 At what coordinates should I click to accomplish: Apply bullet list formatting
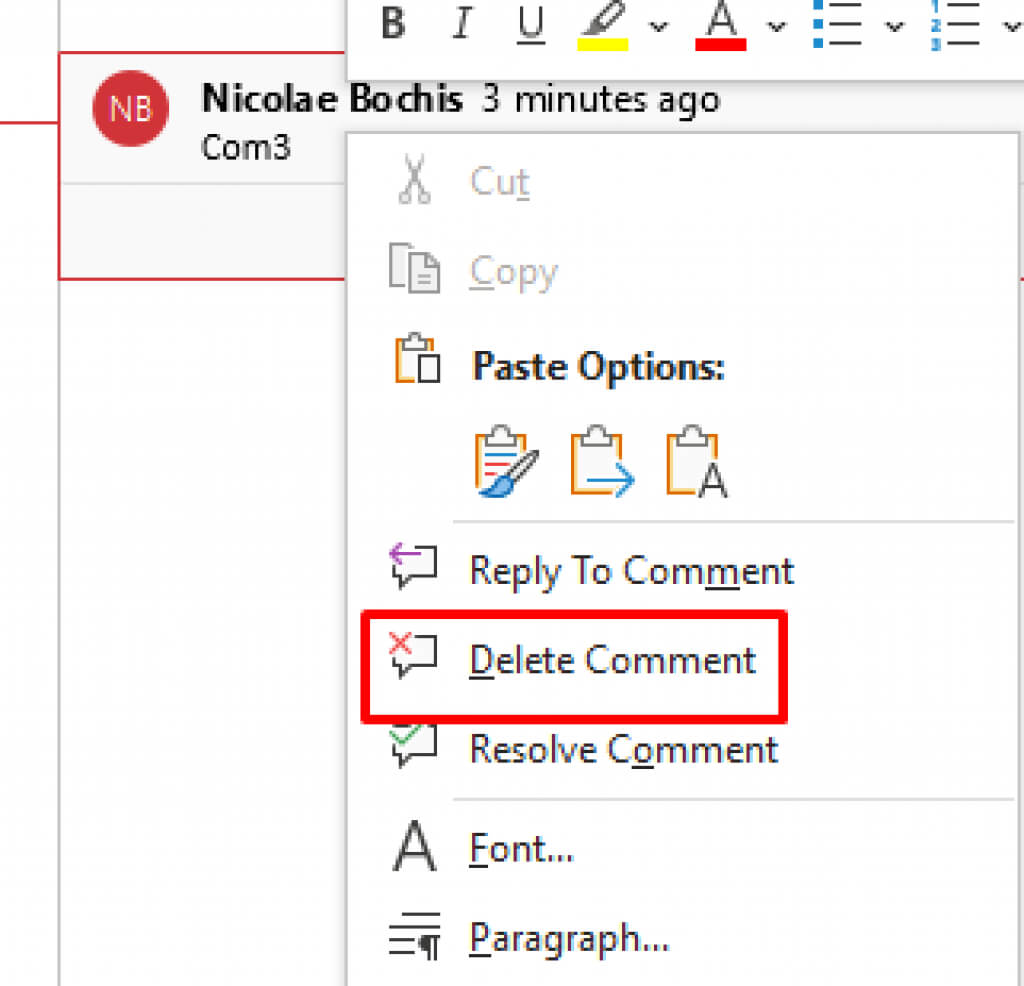click(x=838, y=24)
